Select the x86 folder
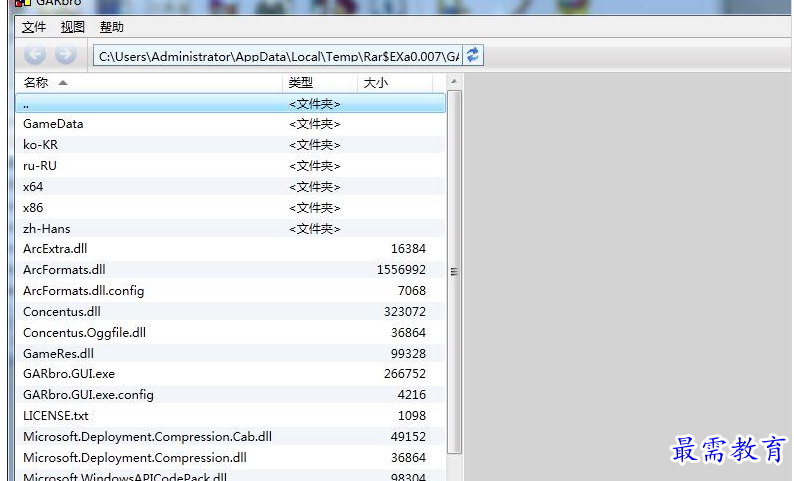794x481 pixels. tap(231, 208)
